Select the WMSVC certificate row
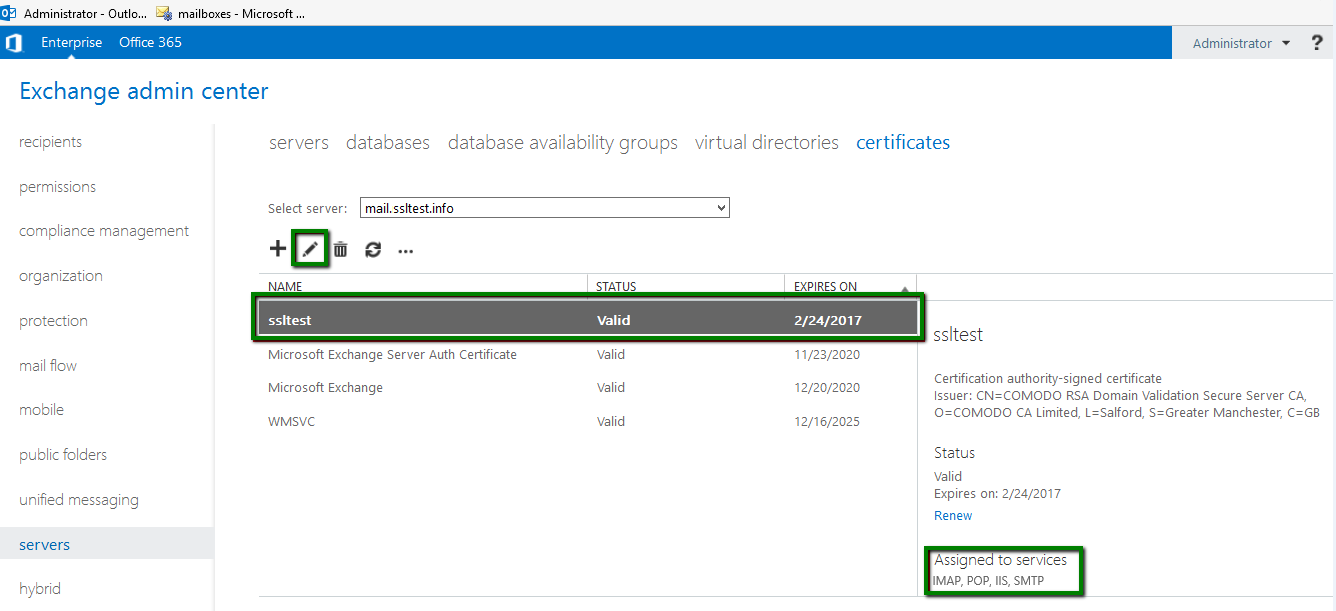Image resolution: width=1336 pixels, height=611 pixels. (587, 422)
